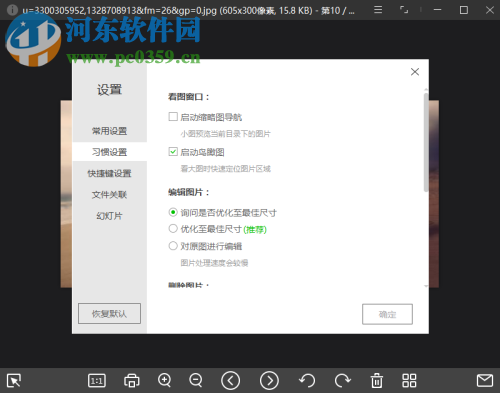
Task: Click the mail envelope icon
Action: [485, 380]
